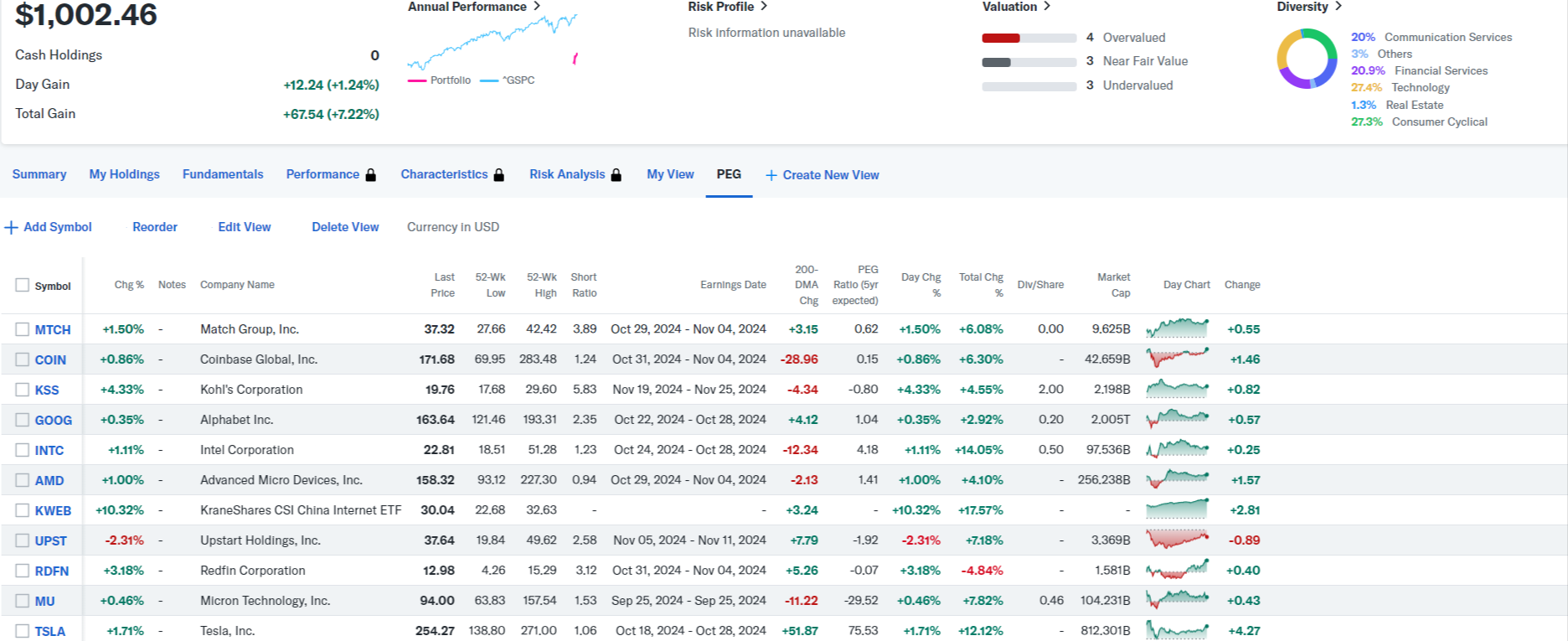This screenshot has width=1568, height=641.
Task: Click the plus icon of Add Symbol
Action: (12, 227)
